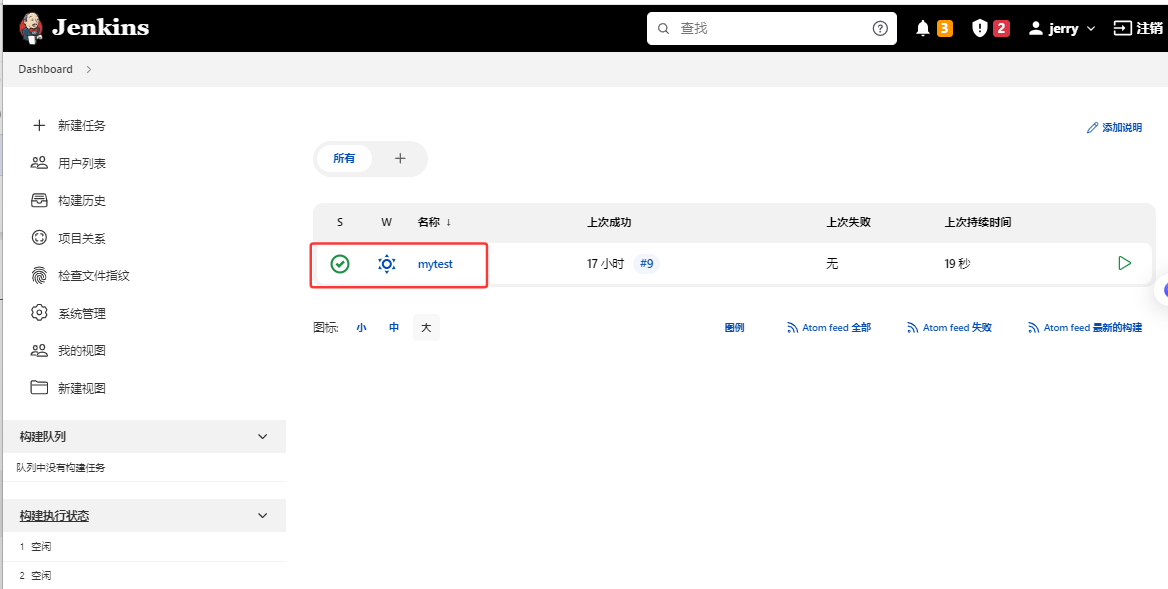1168x589 pixels.
Task: Click the search magnifier icon
Action: (663, 28)
